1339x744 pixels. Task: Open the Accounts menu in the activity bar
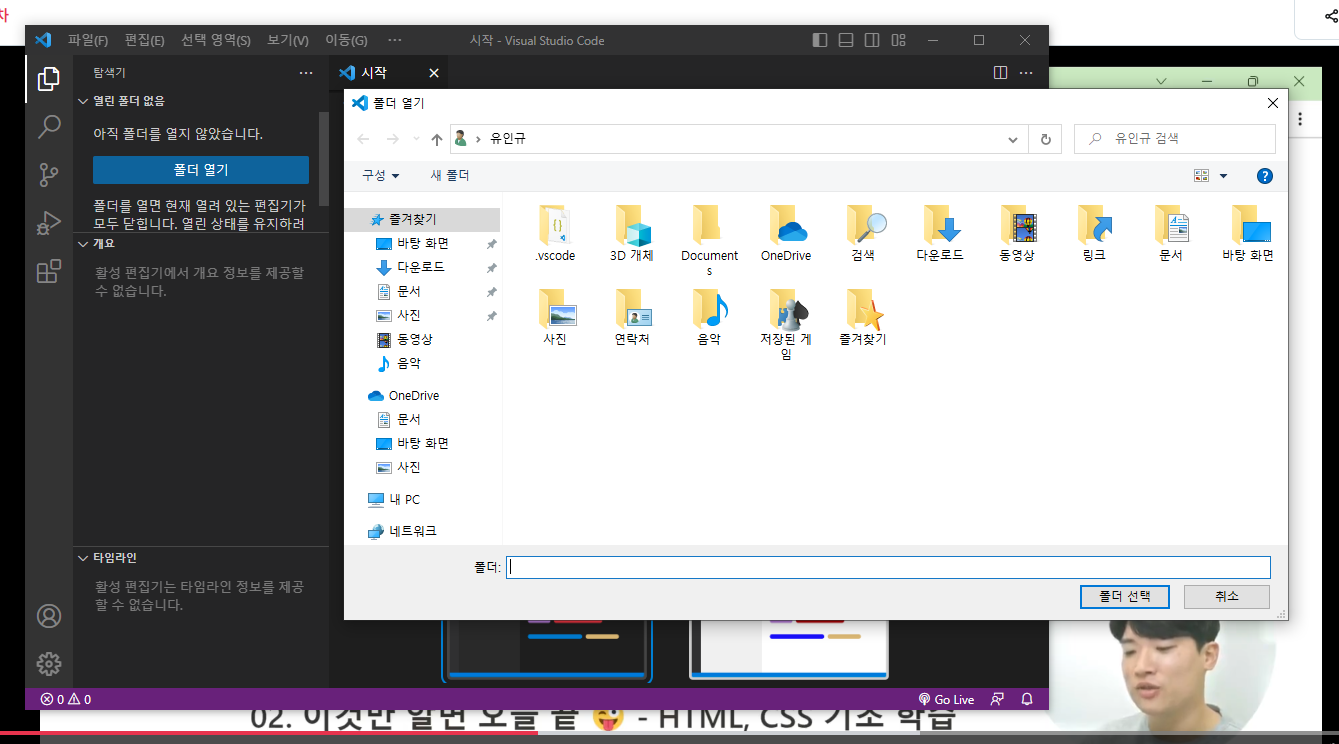(x=48, y=615)
